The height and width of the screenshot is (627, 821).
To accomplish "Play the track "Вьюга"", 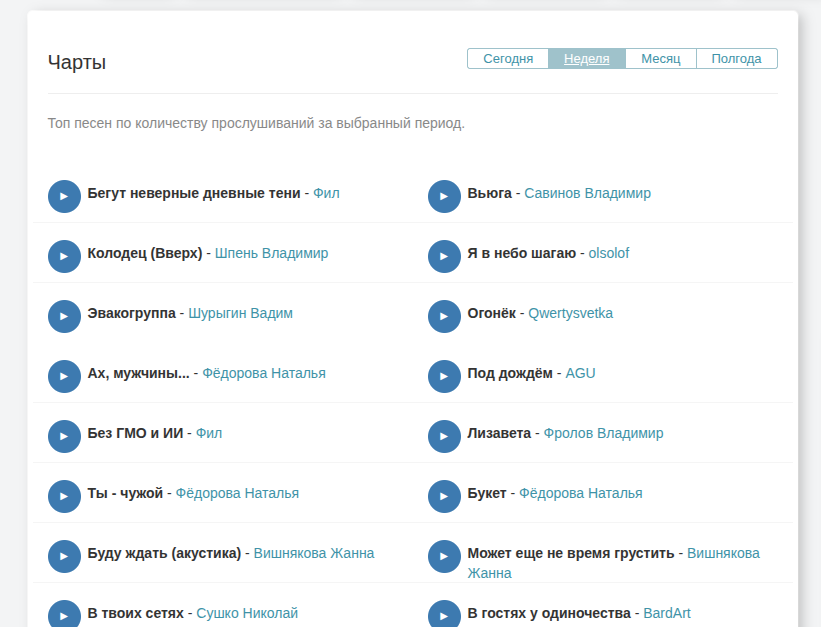I will (x=444, y=196).
